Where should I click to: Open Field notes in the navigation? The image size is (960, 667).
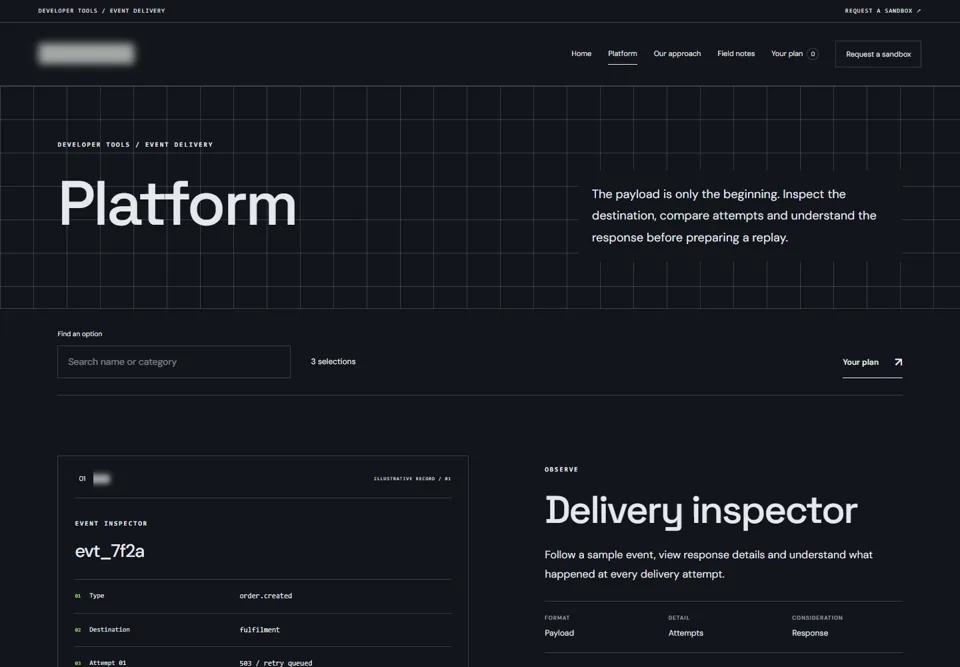pyautogui.click(x=736, y=54)
